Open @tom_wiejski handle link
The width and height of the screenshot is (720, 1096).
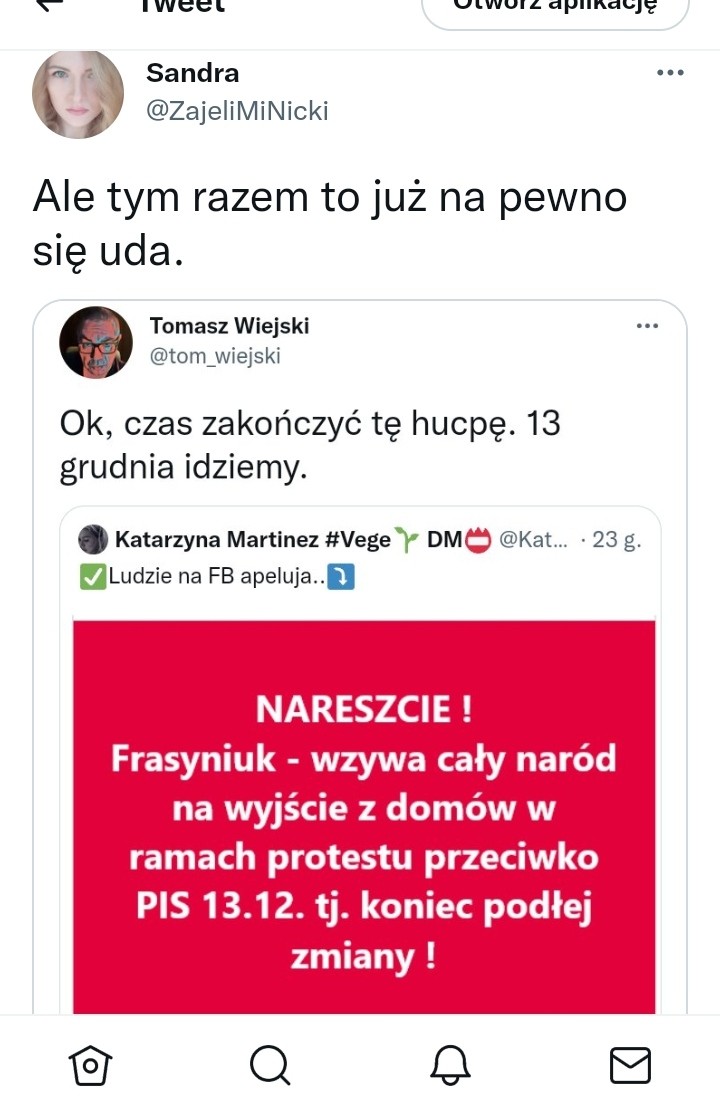point(215,356)
